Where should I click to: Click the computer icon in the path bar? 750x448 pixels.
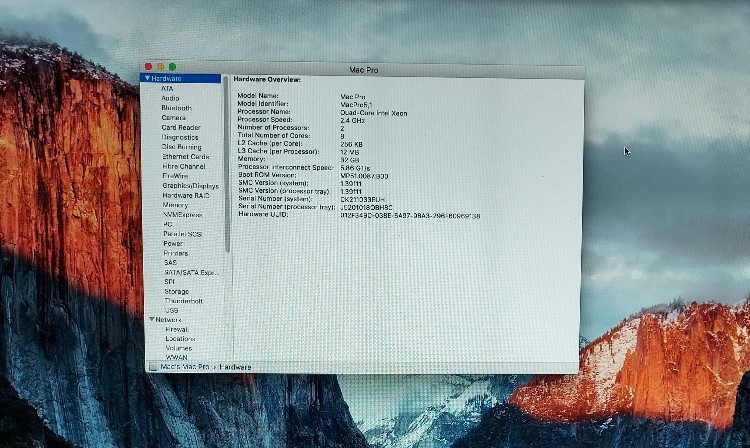153,367
